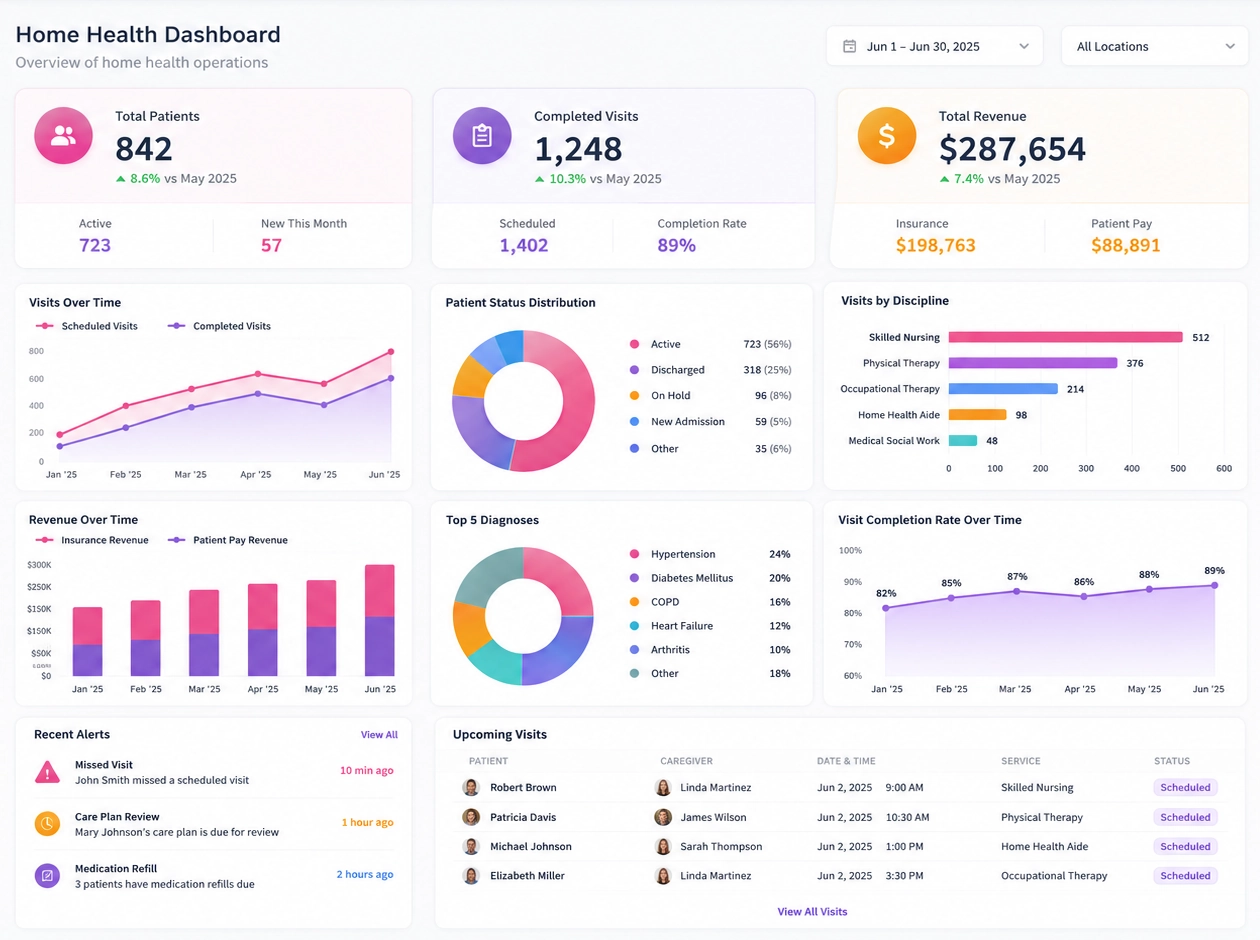1260x940 pixels.
Task: Click the Total Revenue dollar icon
Action: tap(887, 136)
